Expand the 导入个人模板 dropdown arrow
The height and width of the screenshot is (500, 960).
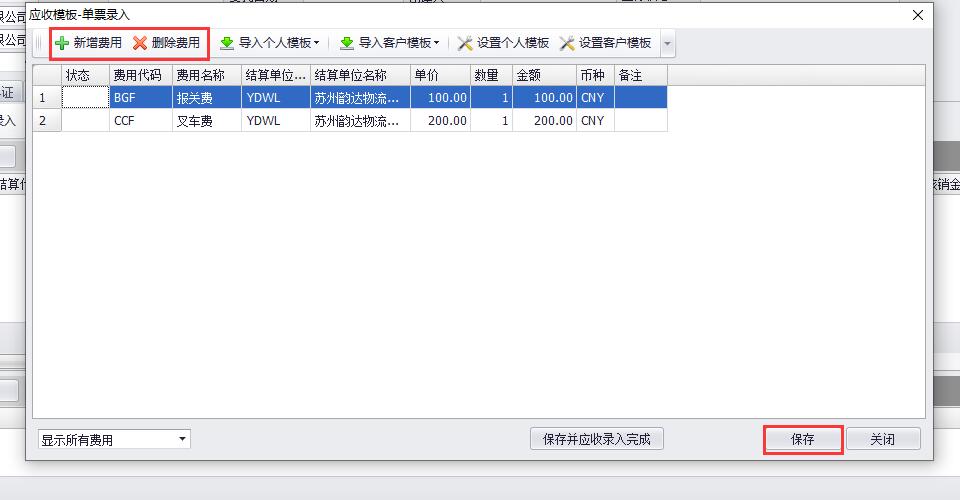317,44
